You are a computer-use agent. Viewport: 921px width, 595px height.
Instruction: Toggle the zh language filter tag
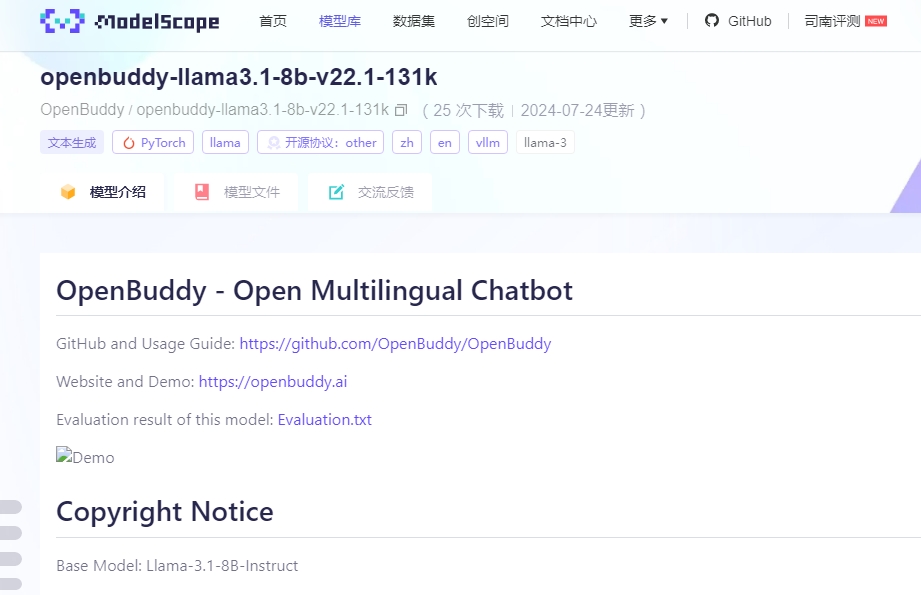coord(406,142)
